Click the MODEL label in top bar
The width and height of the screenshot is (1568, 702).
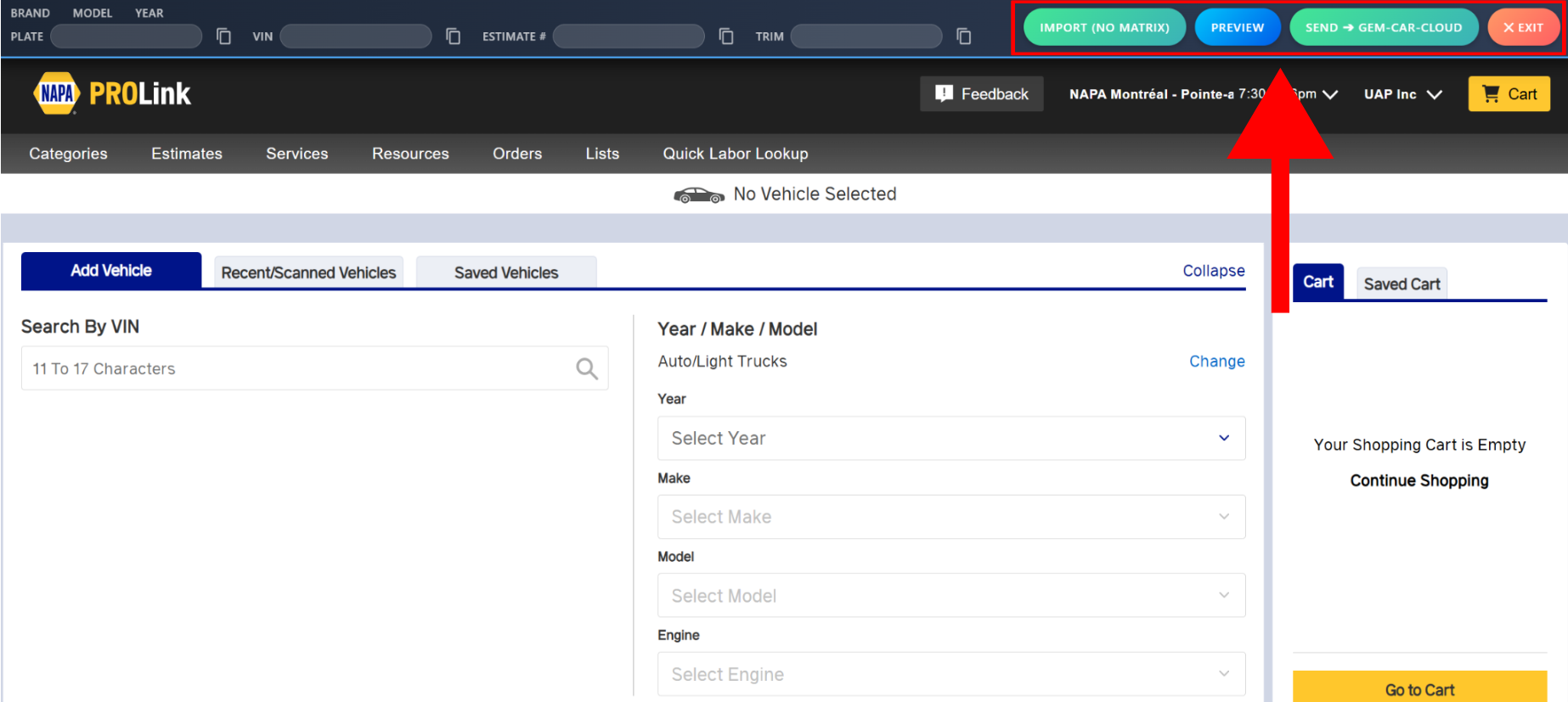point(93,14)
